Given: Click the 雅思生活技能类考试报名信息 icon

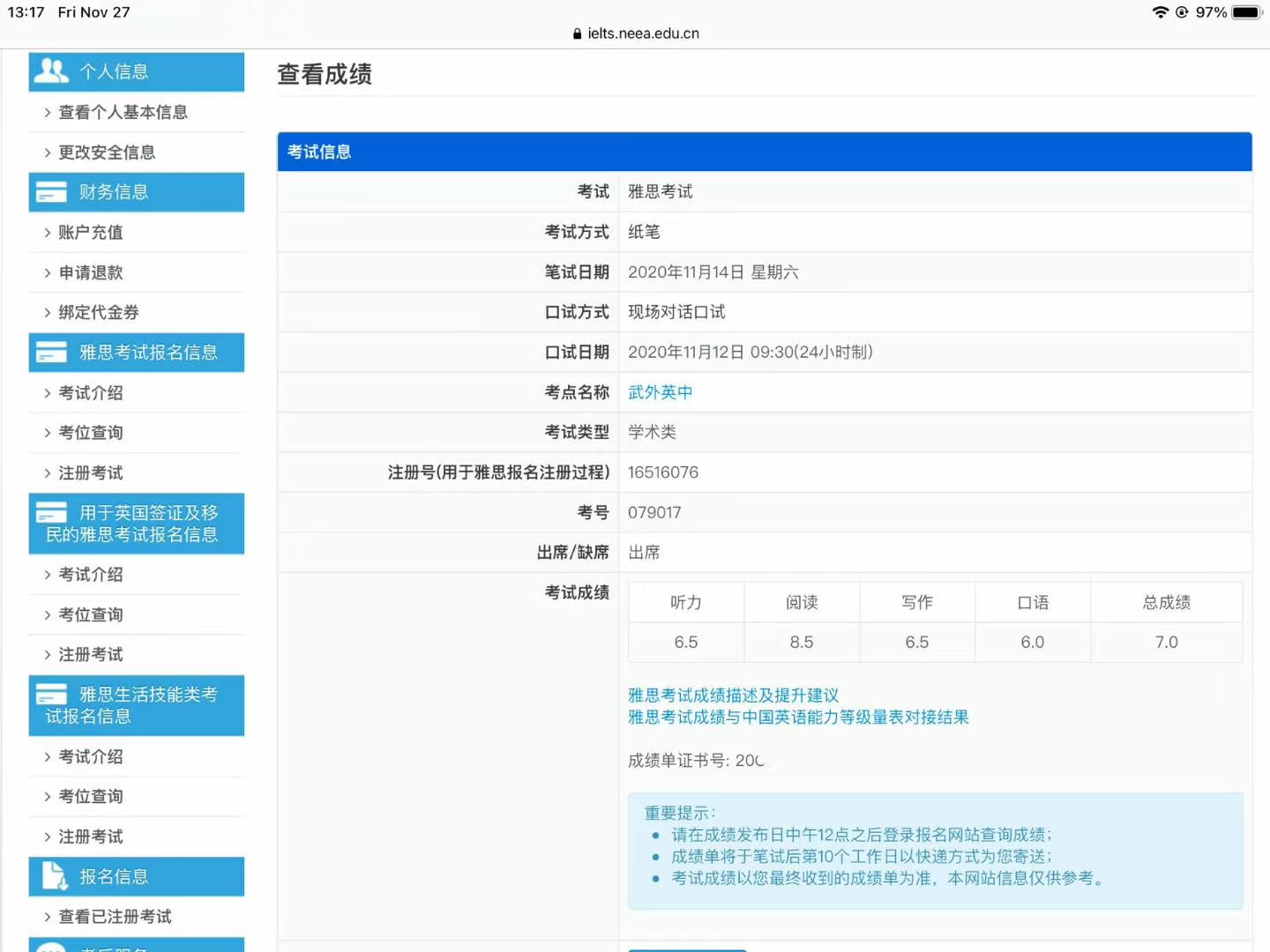Looking at the screenshot, I should pos(50,695).
